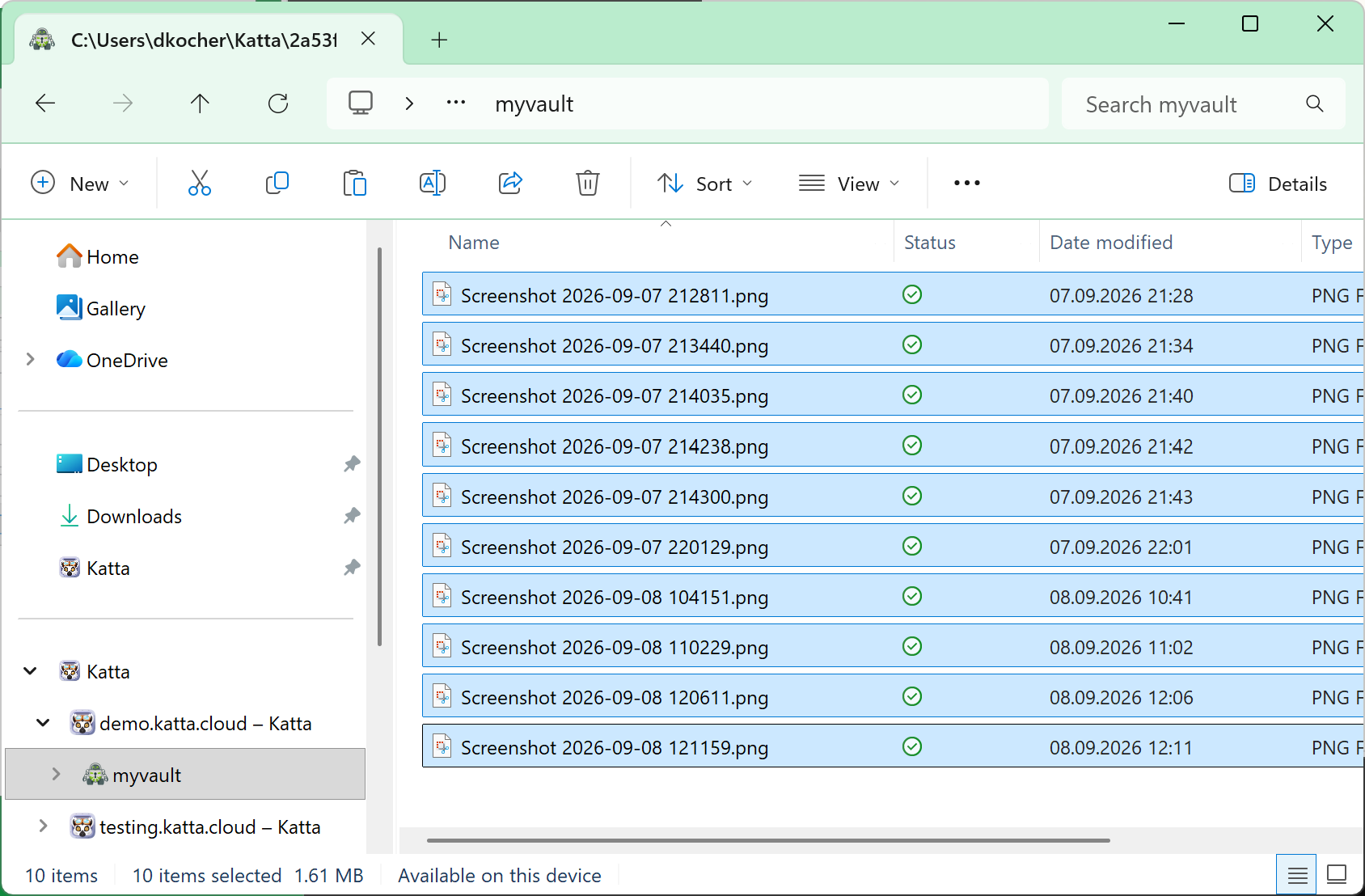The image size is (1365, 896).
Task: Click the sync status check of Screenshot 2026-09-08 104151.png
Action: 912,596
